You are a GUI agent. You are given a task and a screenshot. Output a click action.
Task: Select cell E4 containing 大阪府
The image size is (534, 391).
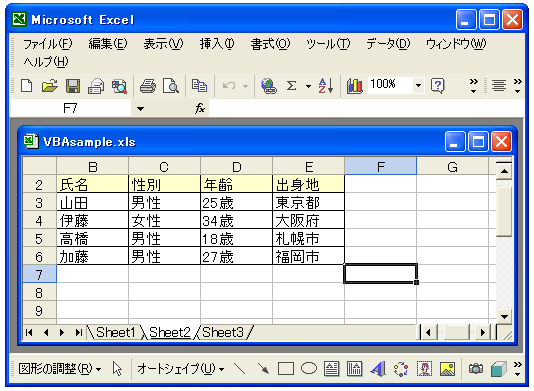(x=308, y=221)
